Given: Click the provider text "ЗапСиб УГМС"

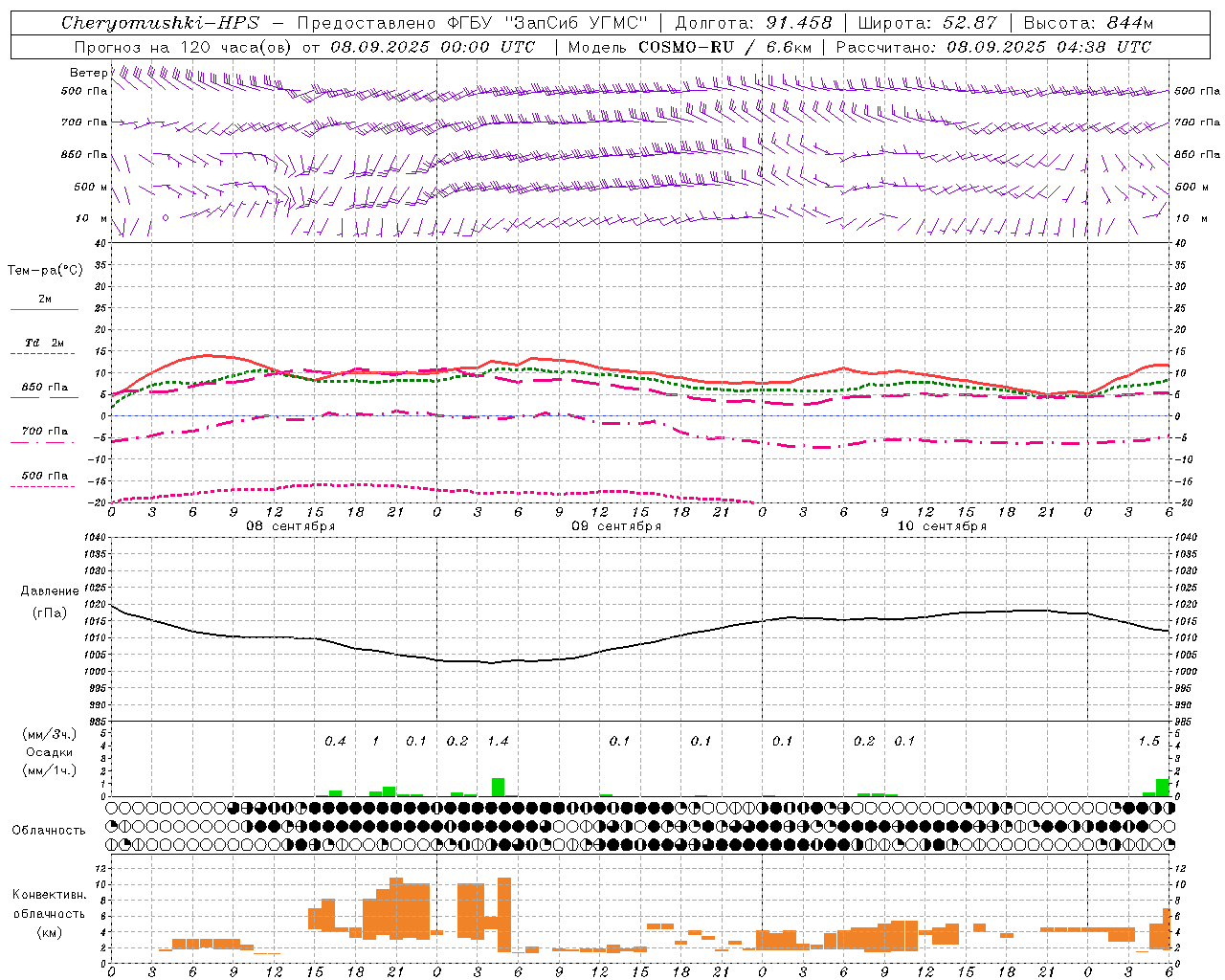Looking at the screenshot, I should pyautogui.click(x=575, y=23).
